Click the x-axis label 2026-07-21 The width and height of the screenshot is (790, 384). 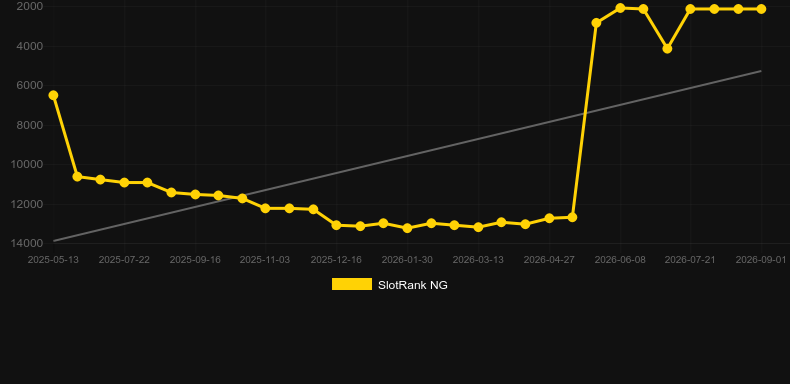(690, 260)
